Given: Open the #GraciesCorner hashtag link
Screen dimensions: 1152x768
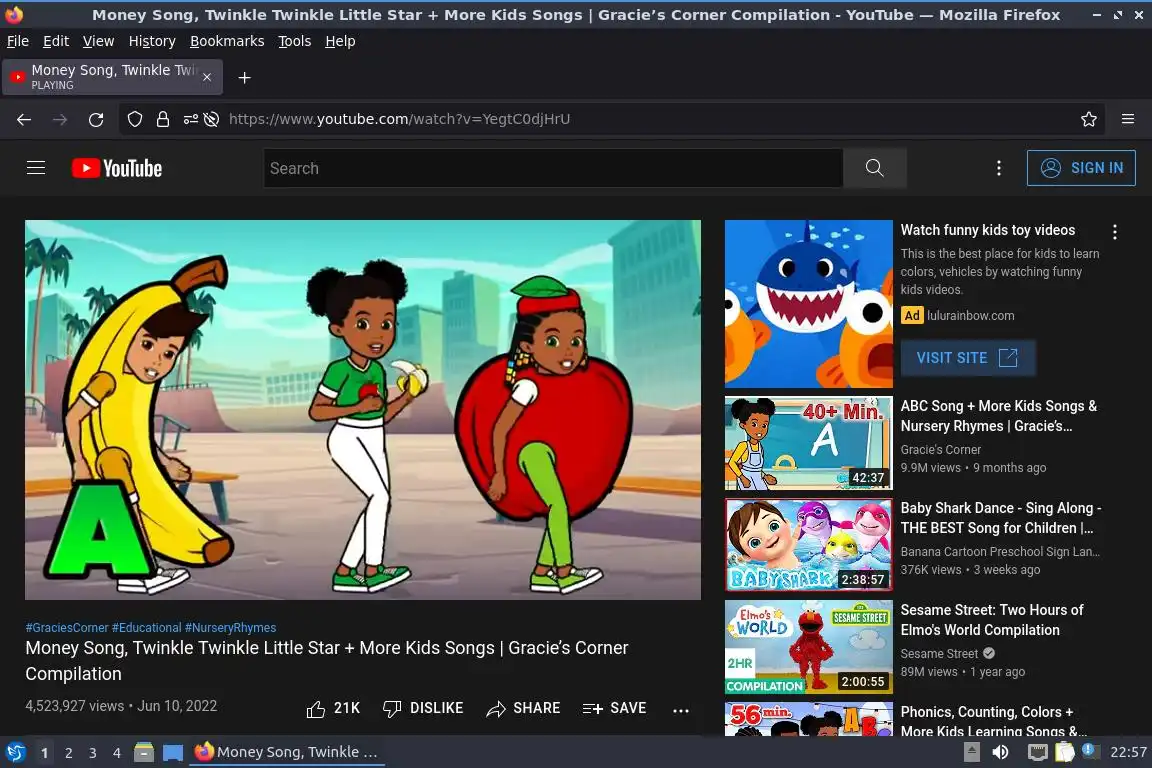Looking at the screenshot, I should [x=67, y=628].
